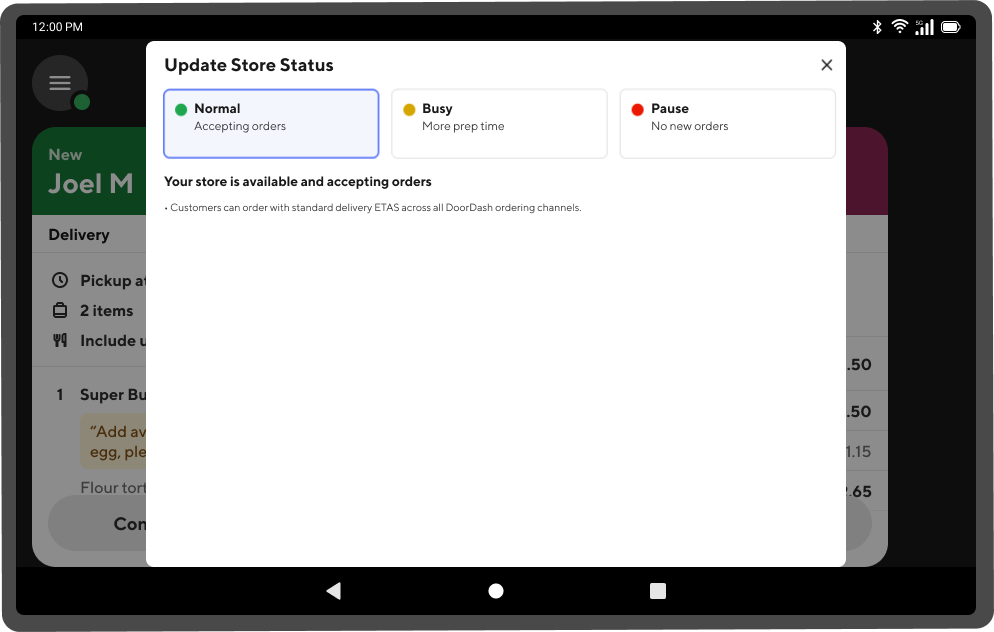Click the 5G signal strength icon

924,27
